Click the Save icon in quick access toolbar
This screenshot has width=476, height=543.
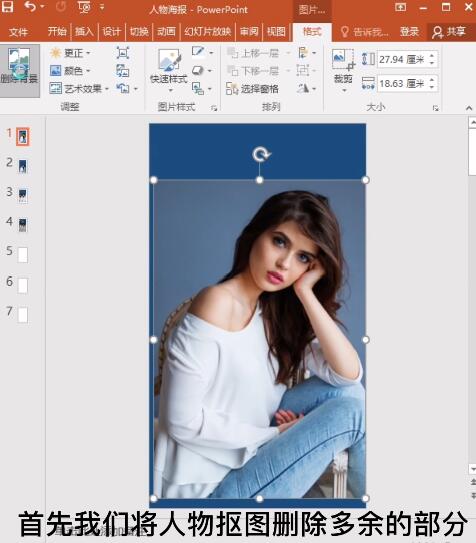pos(7,7)
